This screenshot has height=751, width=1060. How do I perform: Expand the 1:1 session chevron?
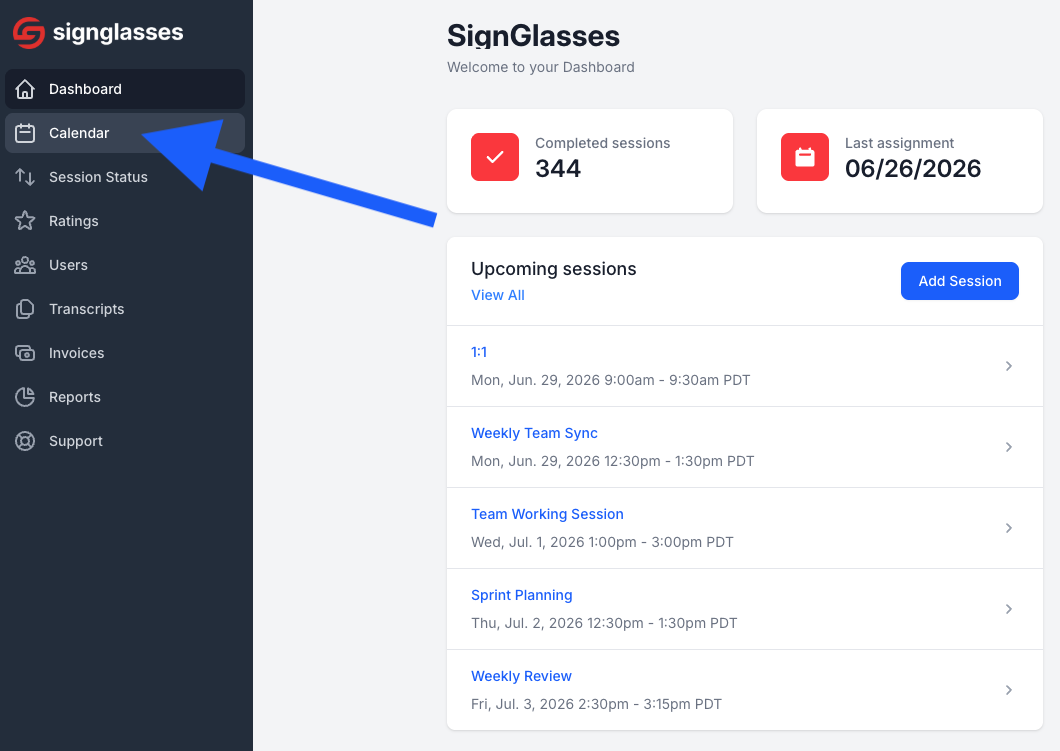pyautogui.click(x=1009, y=366)
